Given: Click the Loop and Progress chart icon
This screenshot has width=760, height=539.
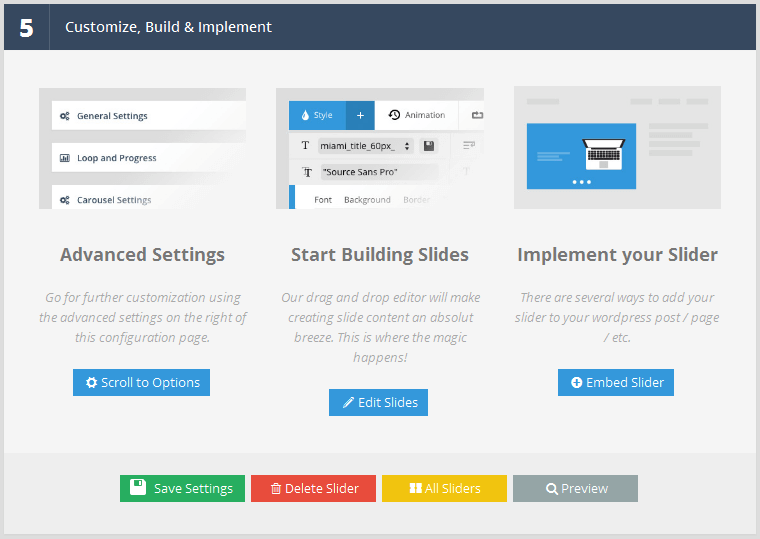Looking at the screenshot, I should click(x=65, y=158).
